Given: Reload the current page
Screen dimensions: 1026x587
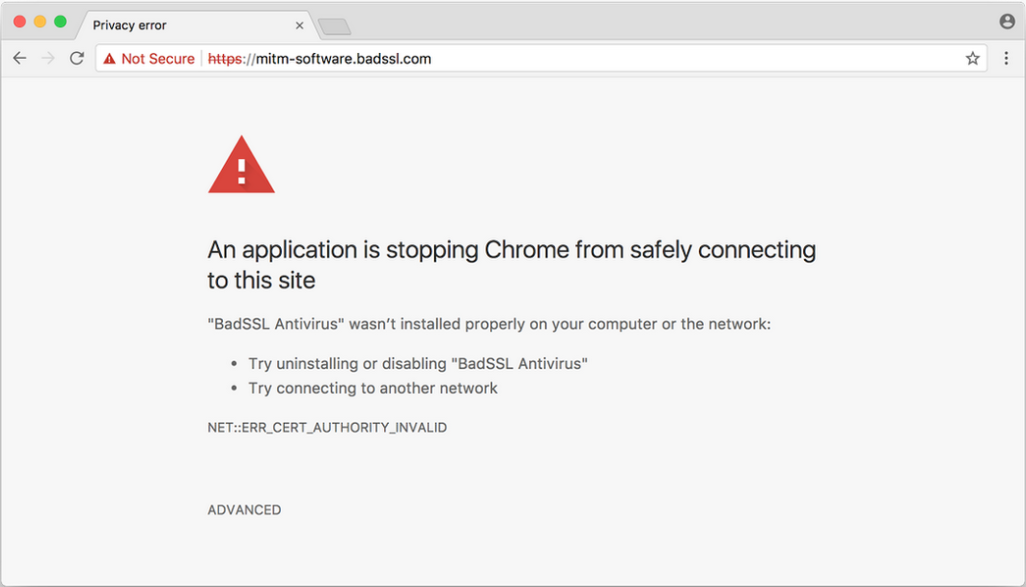Looking at the screenshot, I should pos(77,58).
